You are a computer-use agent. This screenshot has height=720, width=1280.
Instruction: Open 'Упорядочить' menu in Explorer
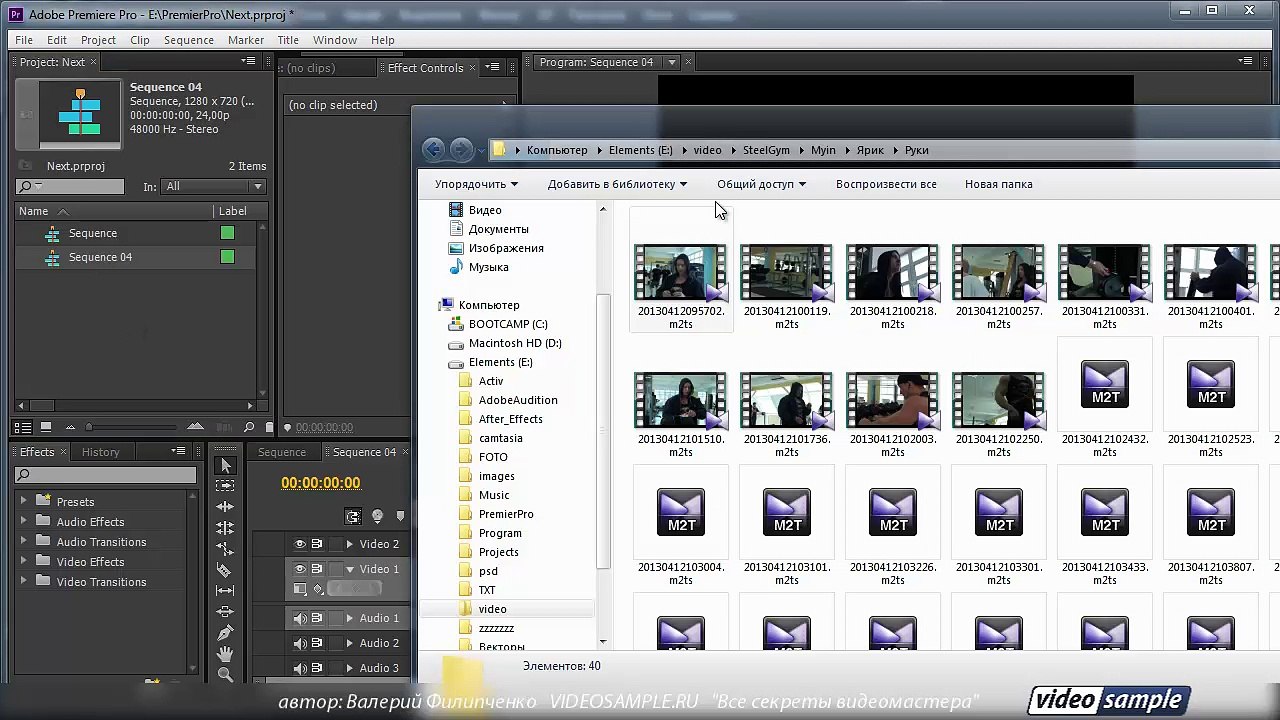coord(476,184)
